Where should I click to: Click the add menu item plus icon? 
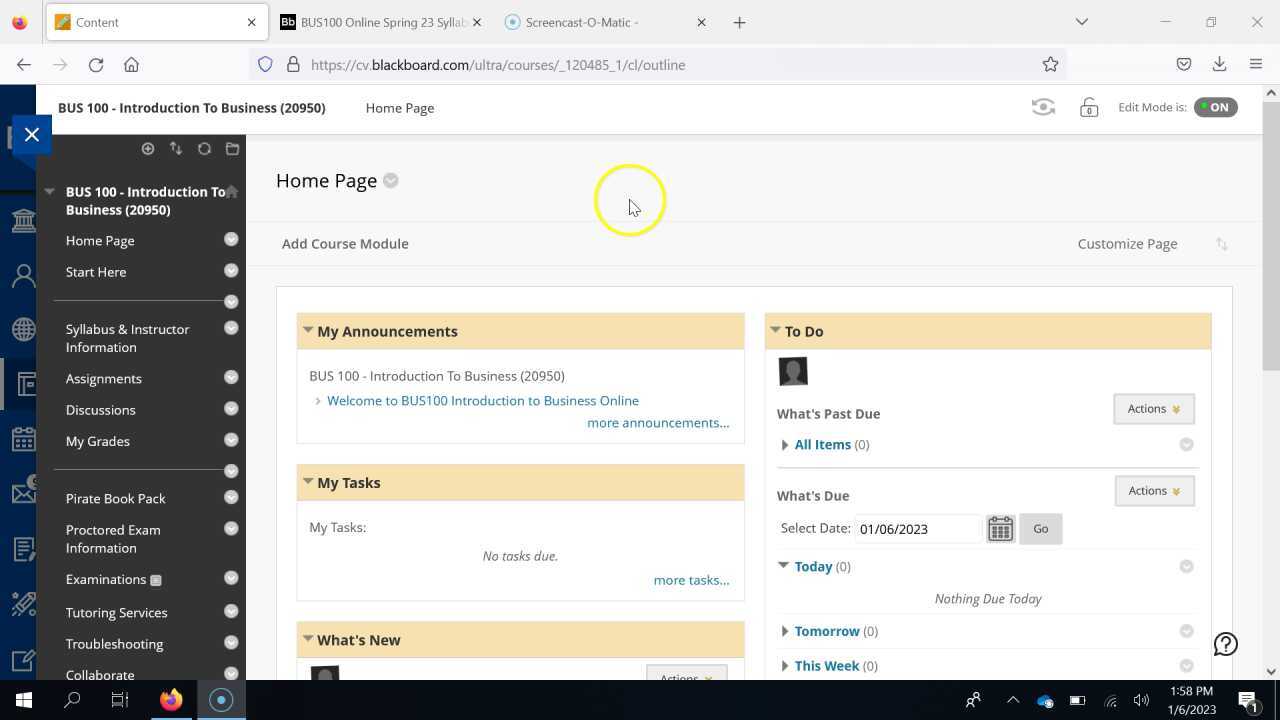[148, 149]
